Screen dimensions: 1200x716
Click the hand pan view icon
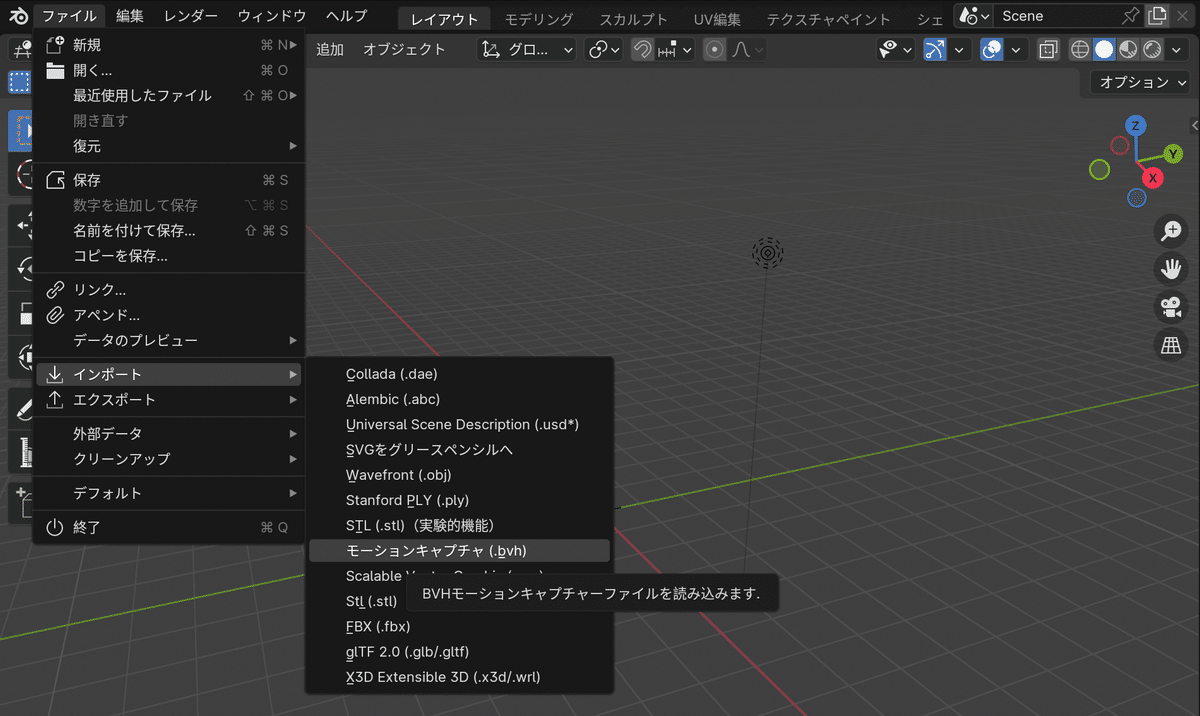(x=1169, y=269)
